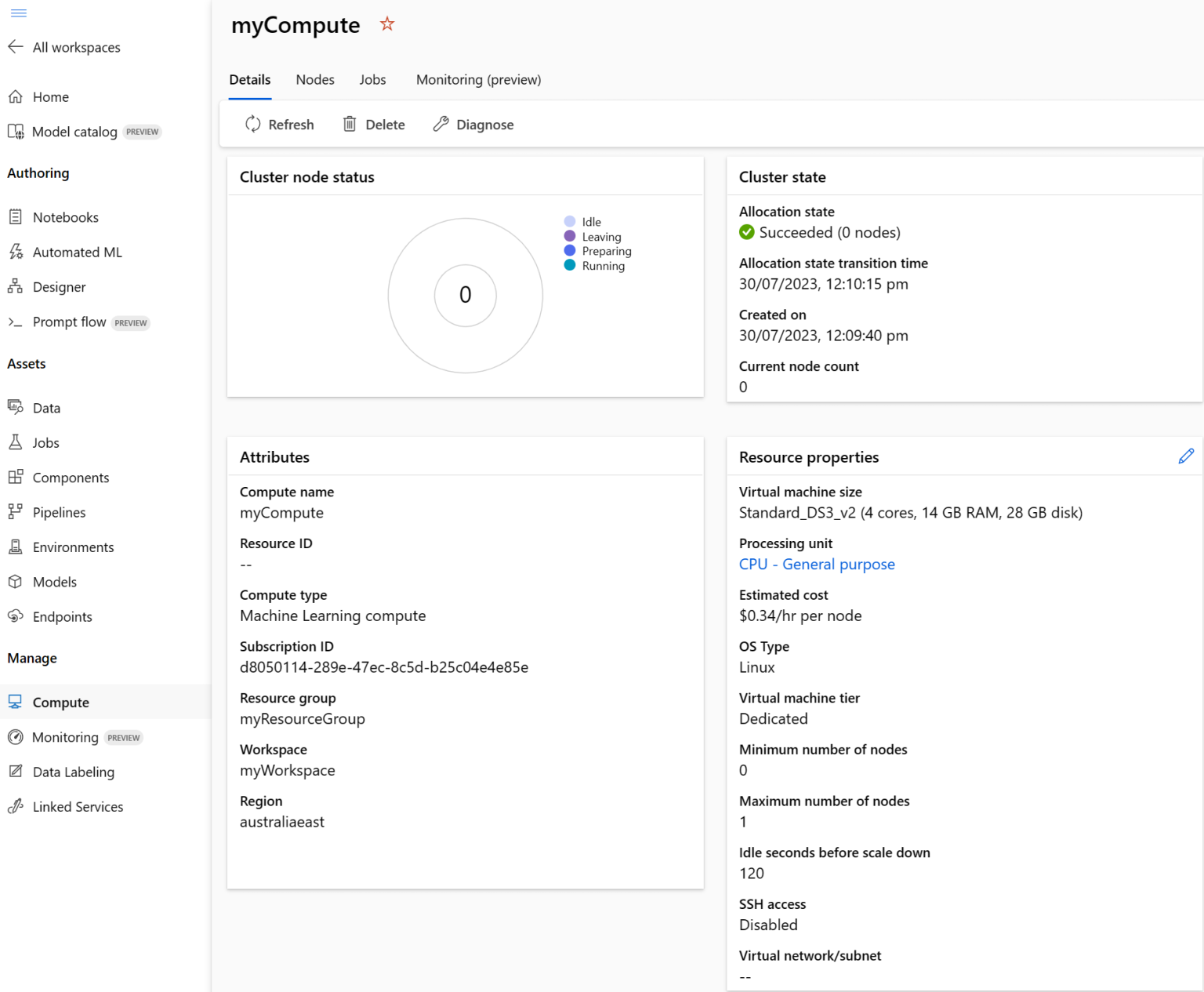Image resolution: width=1204 pixels, height=992 pixels.
Task: Select the Pipelines icon
Action: click(x=16, y=511)
